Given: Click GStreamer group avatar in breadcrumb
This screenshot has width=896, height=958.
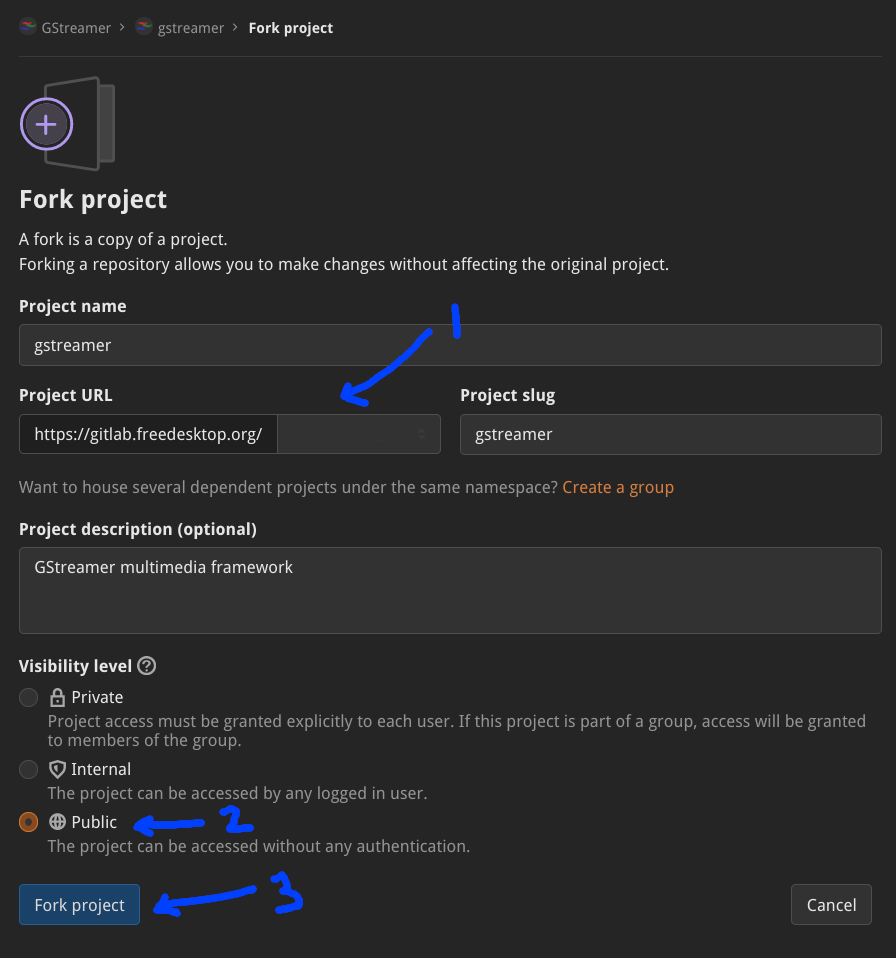Looking at the screenshot, I should 28,28.
